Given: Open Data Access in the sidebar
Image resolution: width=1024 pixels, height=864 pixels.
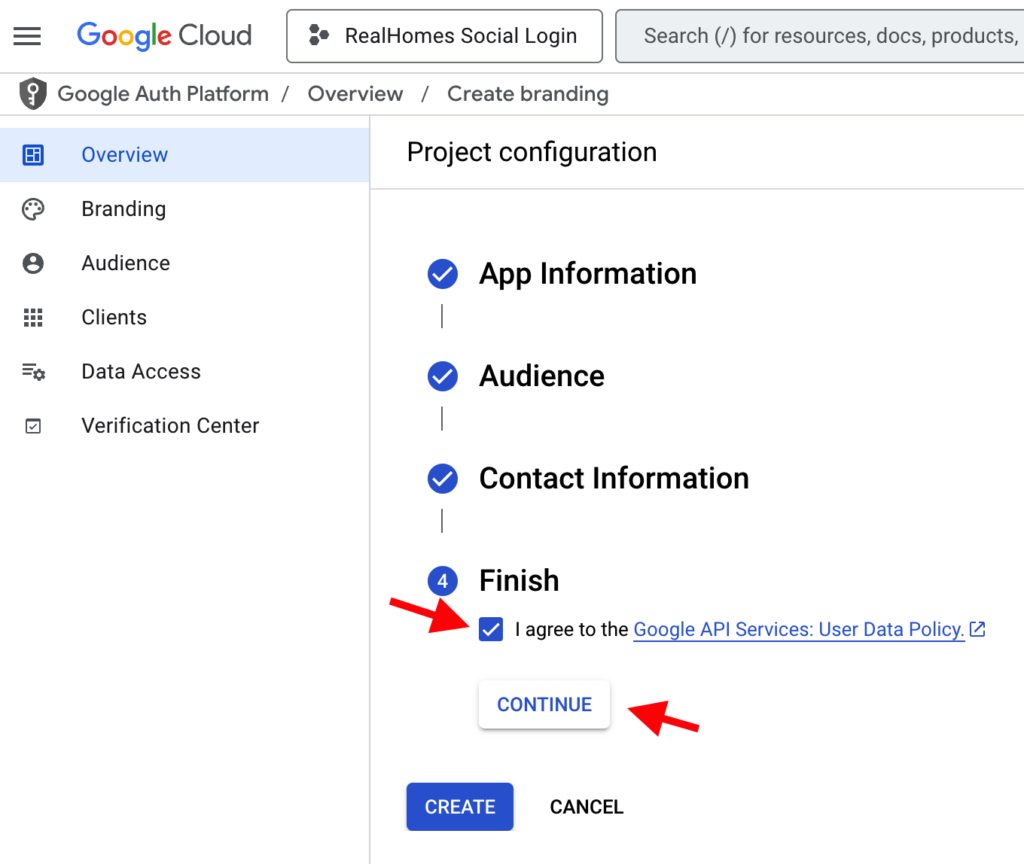Looking at the screenshot, I should pyautogui.click(x=184, y=372).
